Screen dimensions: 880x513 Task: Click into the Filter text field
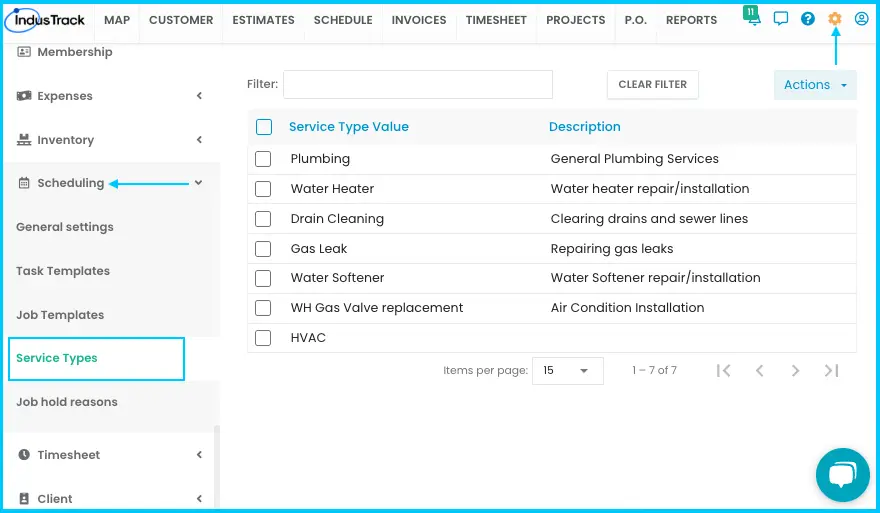pos(418,84)
